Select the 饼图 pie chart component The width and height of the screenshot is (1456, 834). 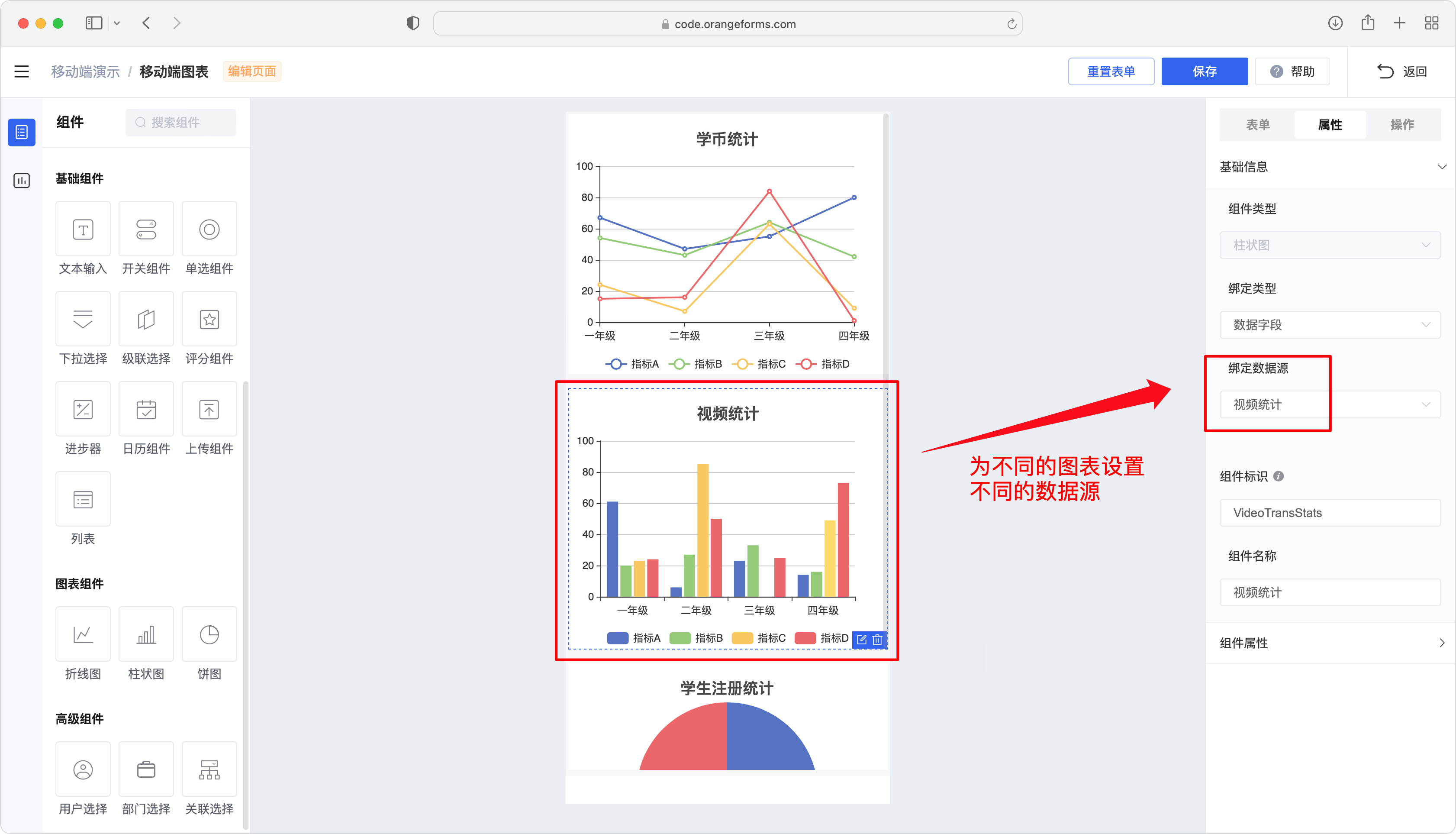(x=209, y=634)
